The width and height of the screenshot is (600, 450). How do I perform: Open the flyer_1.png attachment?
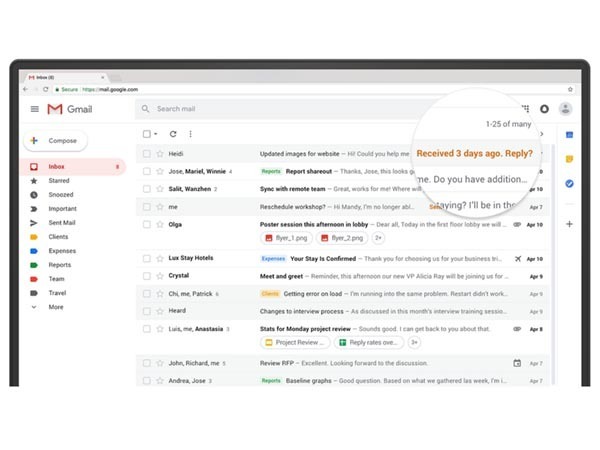(x=286, y=238)
